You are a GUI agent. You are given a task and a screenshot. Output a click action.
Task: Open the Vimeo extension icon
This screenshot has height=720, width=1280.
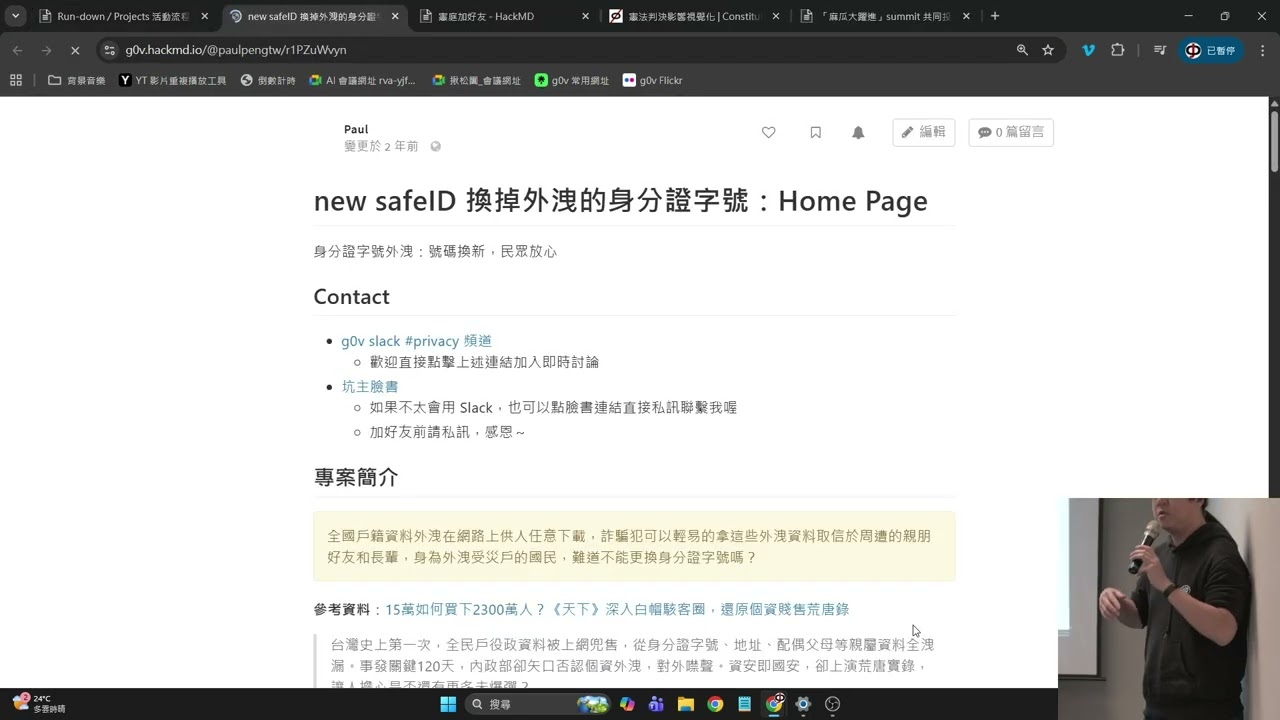pyautogui.click(x=1088, y=50)
